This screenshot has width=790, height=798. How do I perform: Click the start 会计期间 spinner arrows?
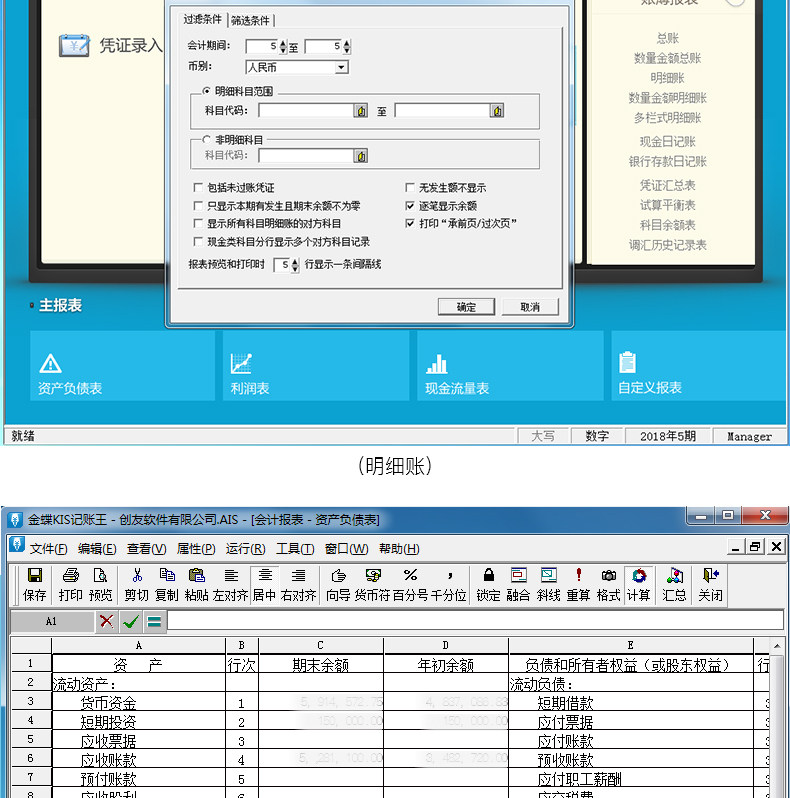[x=284, y=46]
